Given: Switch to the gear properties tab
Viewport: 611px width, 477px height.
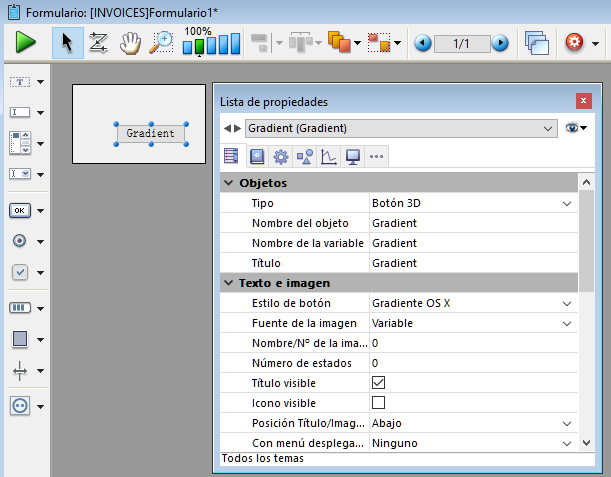Looking at the screenshot, I should (x=280, y=156).
